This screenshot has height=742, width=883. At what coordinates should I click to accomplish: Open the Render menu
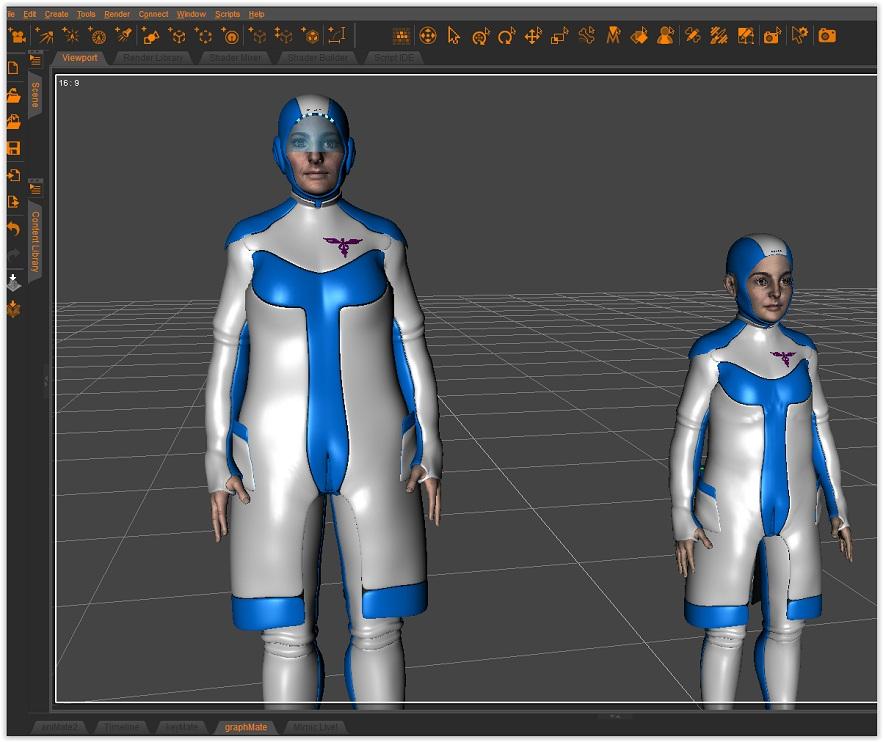[117, 14]
